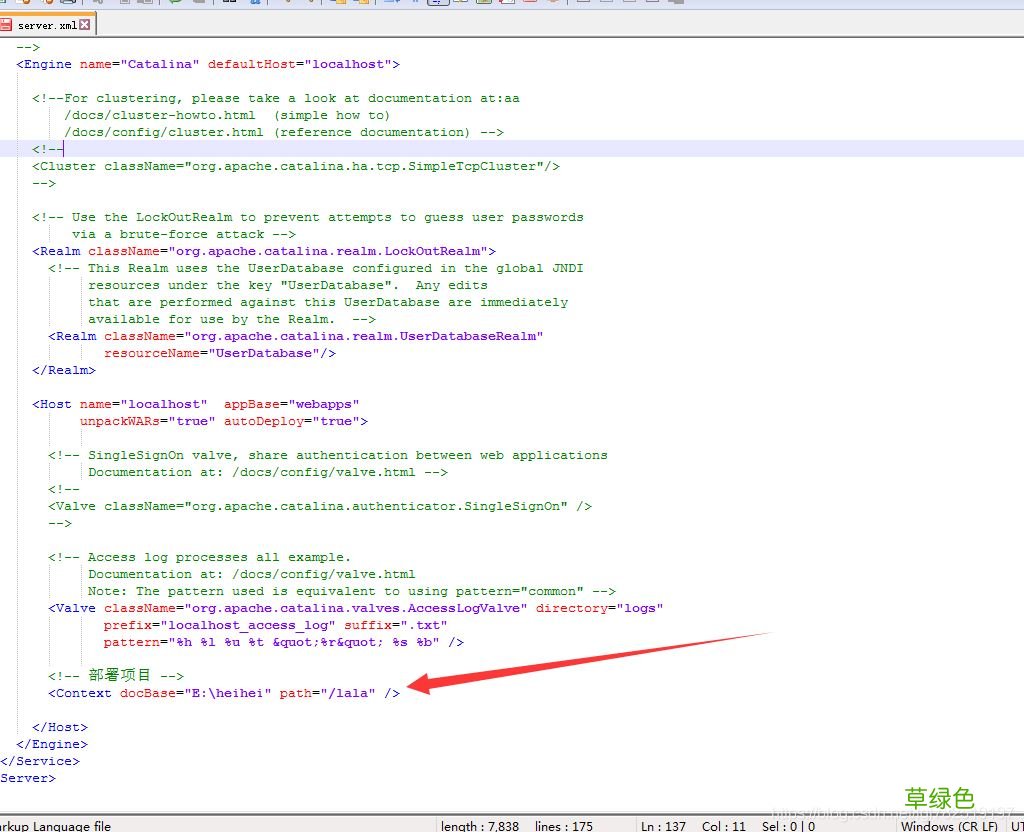The height and width of the screenshot is (832, 1024).
Task: Close the server.xml tab
Action: coord(85,25)
